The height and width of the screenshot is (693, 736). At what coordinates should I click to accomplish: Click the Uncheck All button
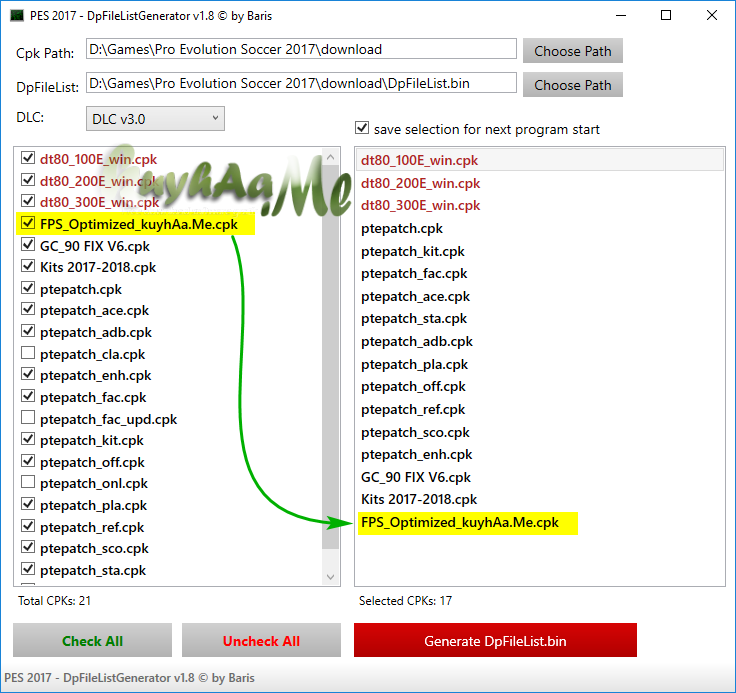[x=261, y=640]
